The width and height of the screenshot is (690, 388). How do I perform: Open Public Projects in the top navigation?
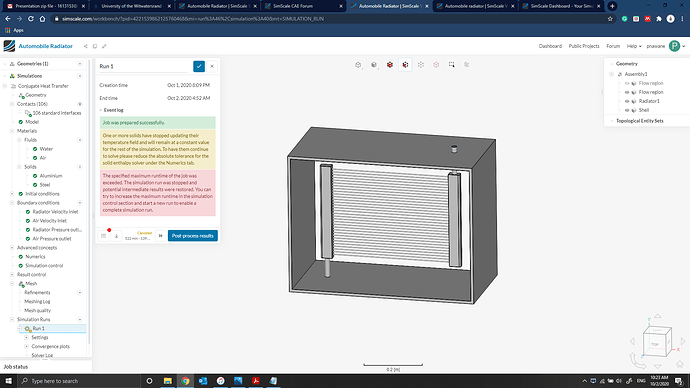584,46
